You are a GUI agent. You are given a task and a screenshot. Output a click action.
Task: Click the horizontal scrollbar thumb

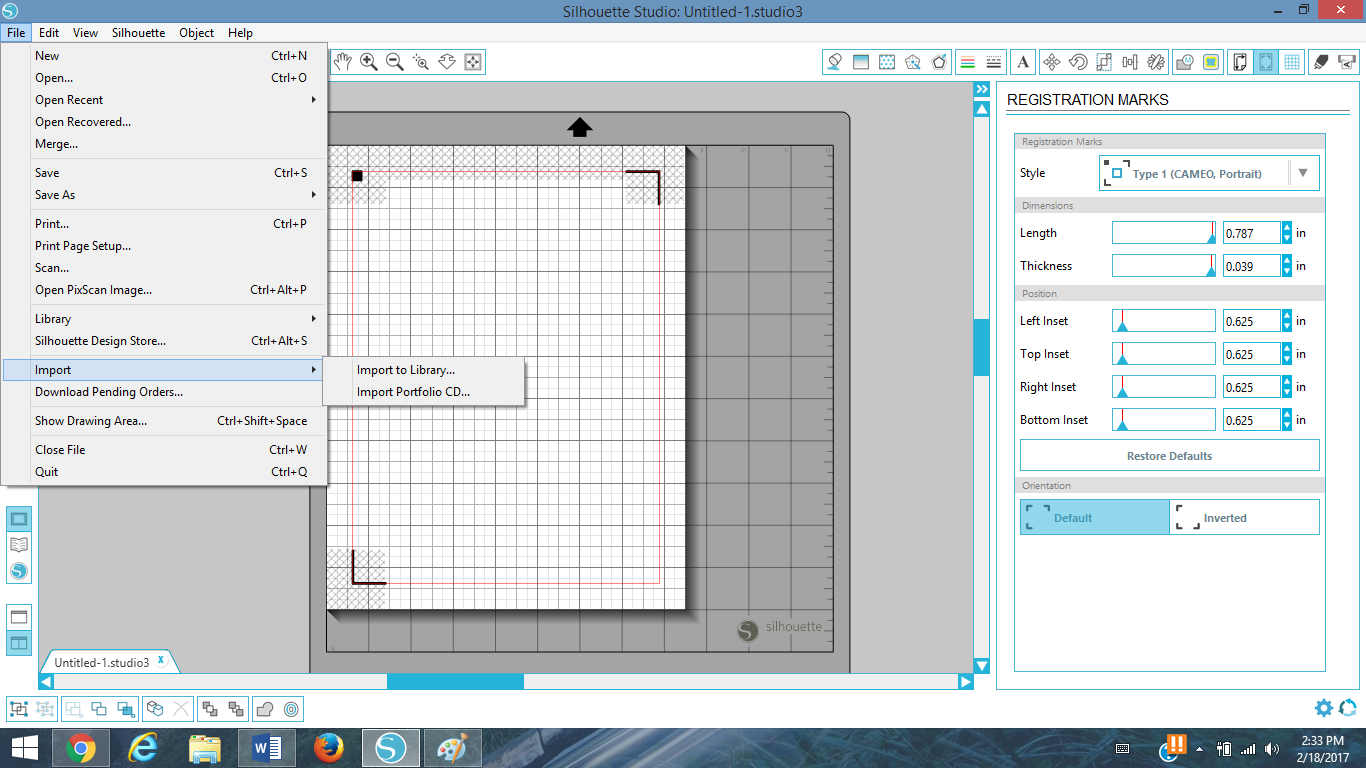point(455,681)
